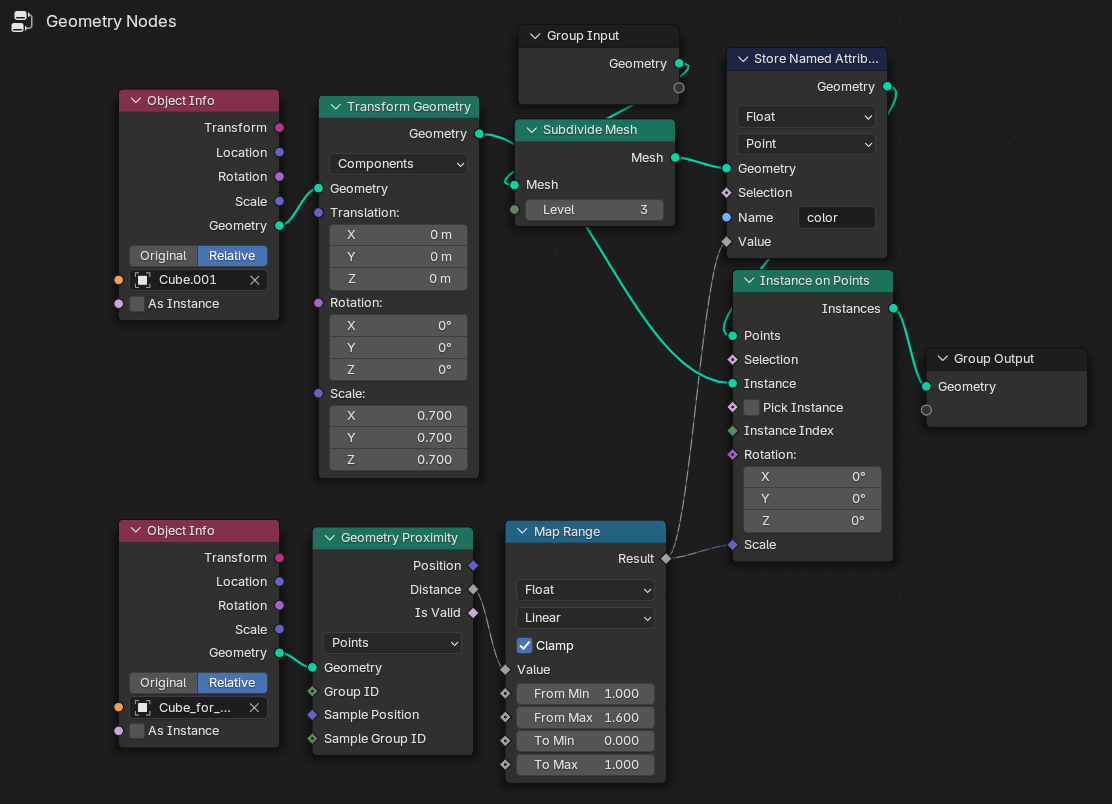Open the Components dropdown in Transform Geometry
This screenshot has width=1112, height=804.
[399, 164]
